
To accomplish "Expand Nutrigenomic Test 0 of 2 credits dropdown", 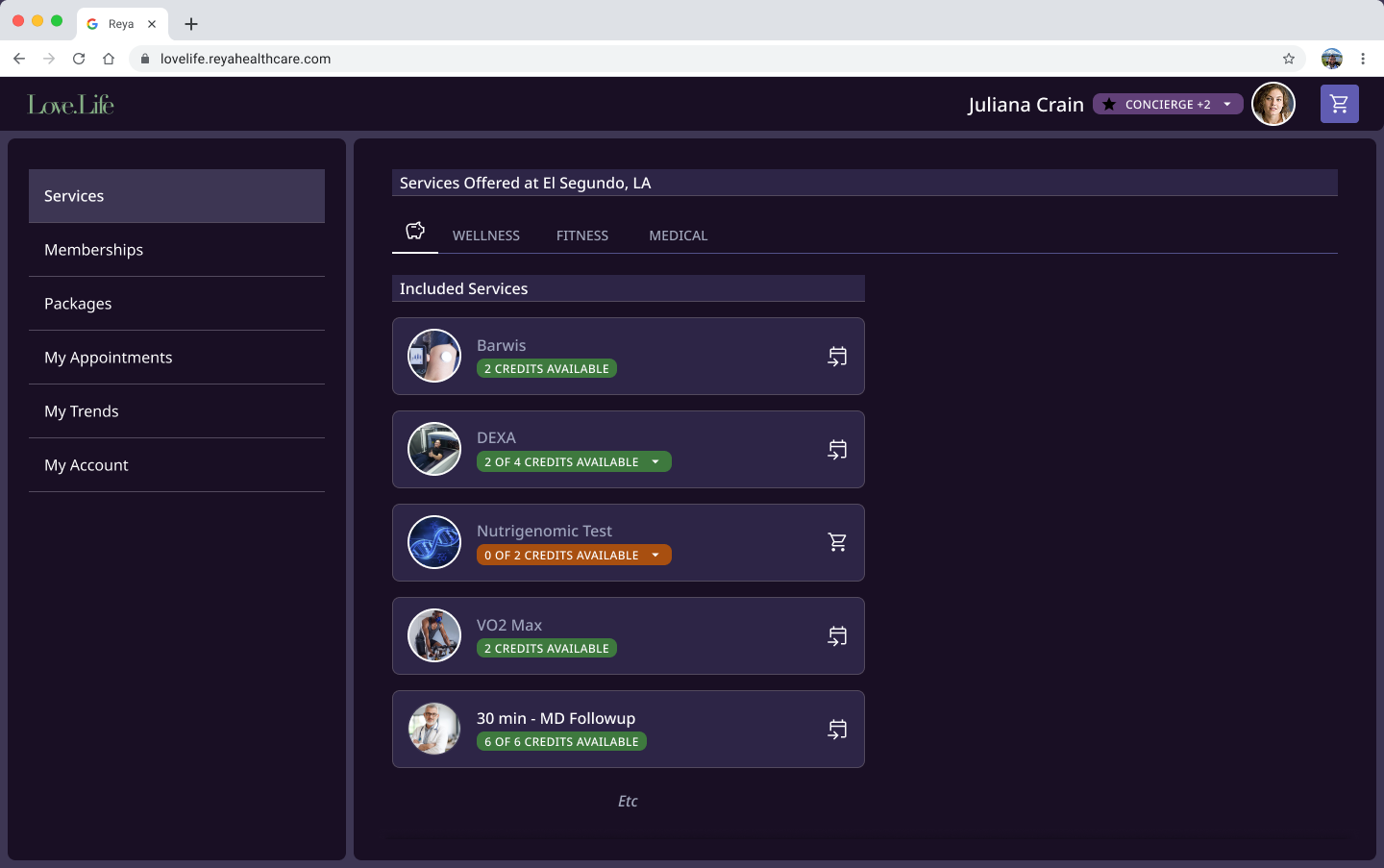I will [x=655, y=556].
